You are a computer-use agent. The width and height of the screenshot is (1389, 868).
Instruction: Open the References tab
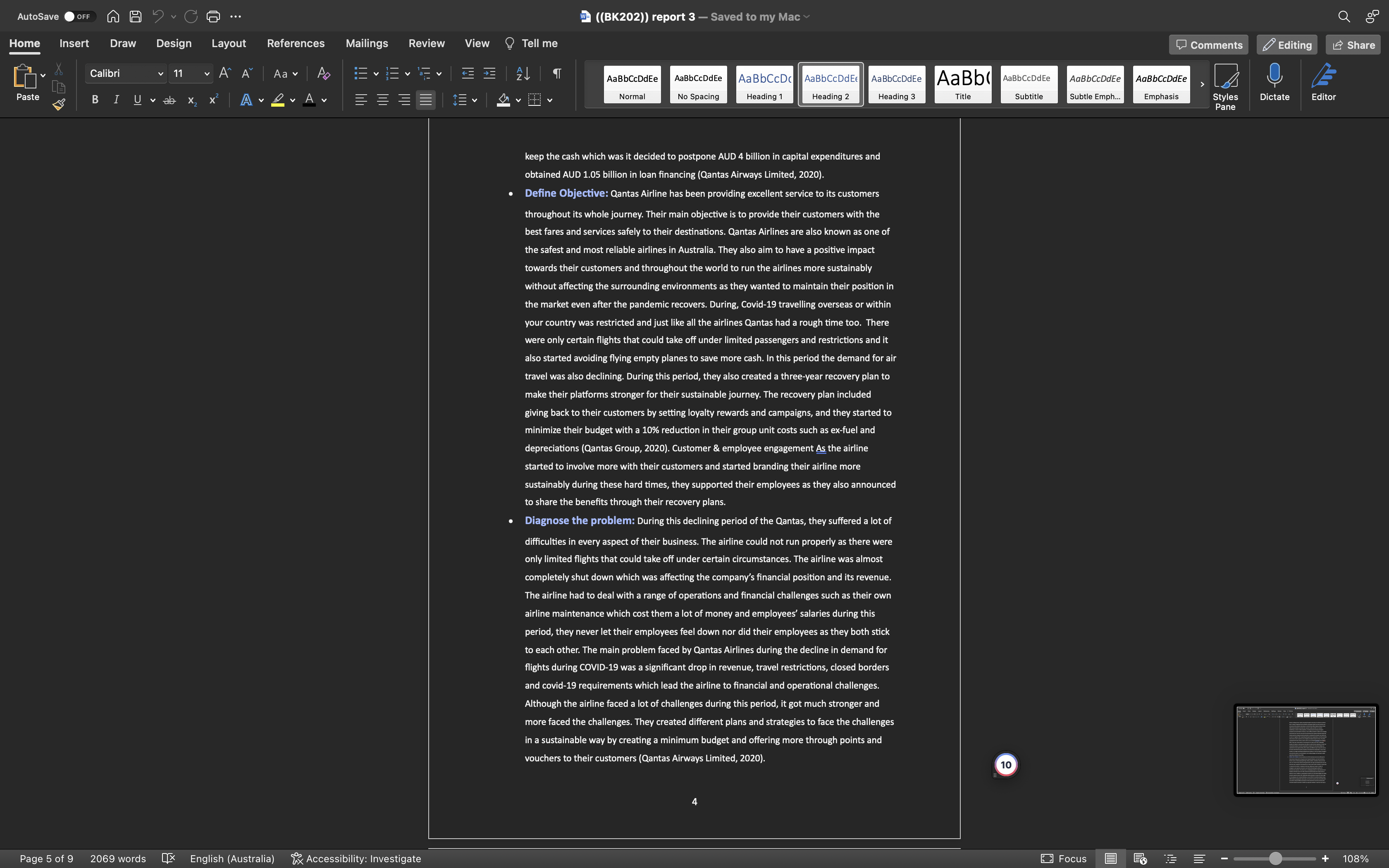pos(296,44)
